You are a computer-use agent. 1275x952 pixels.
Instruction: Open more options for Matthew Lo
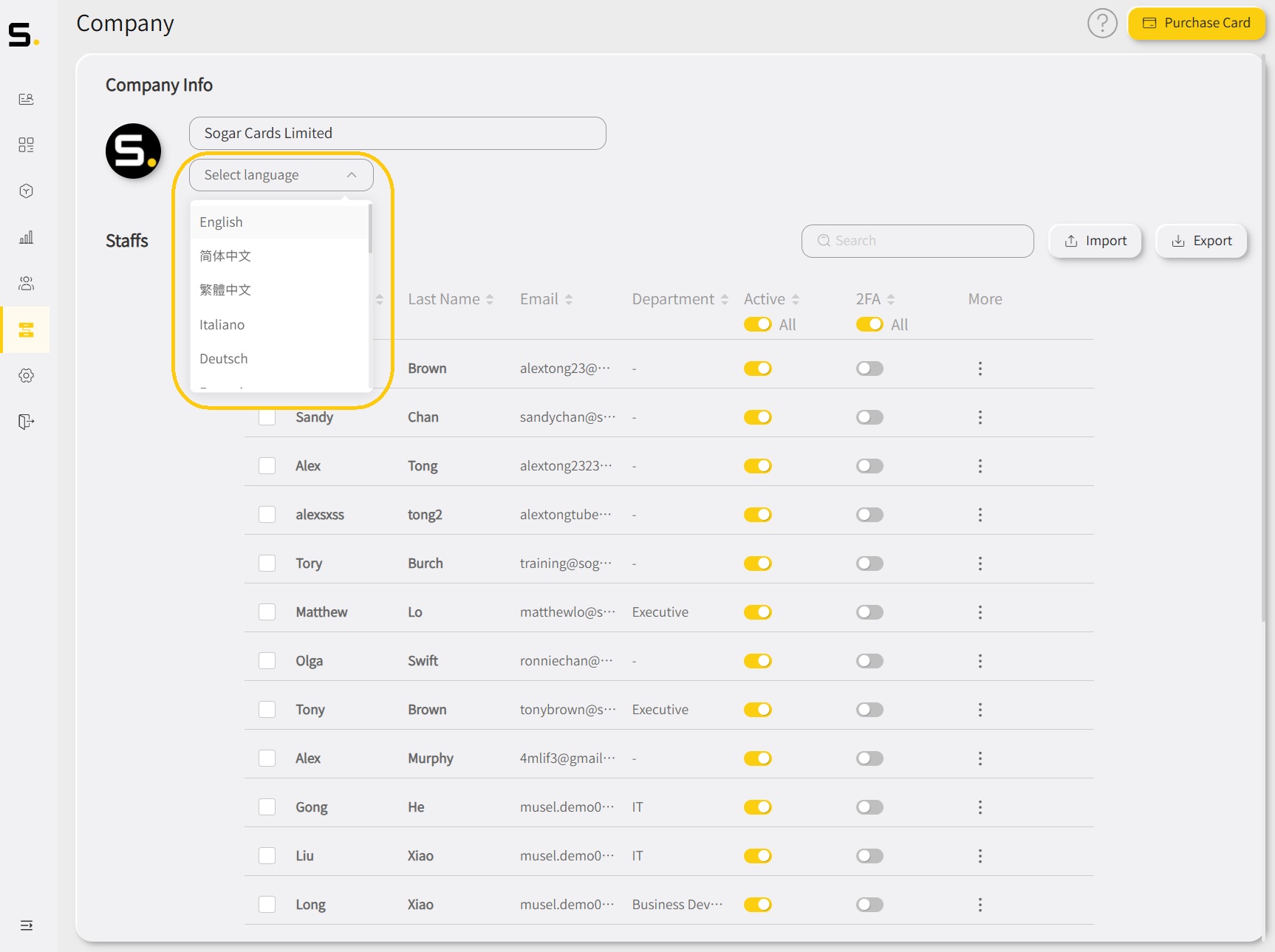pos(980,612)
